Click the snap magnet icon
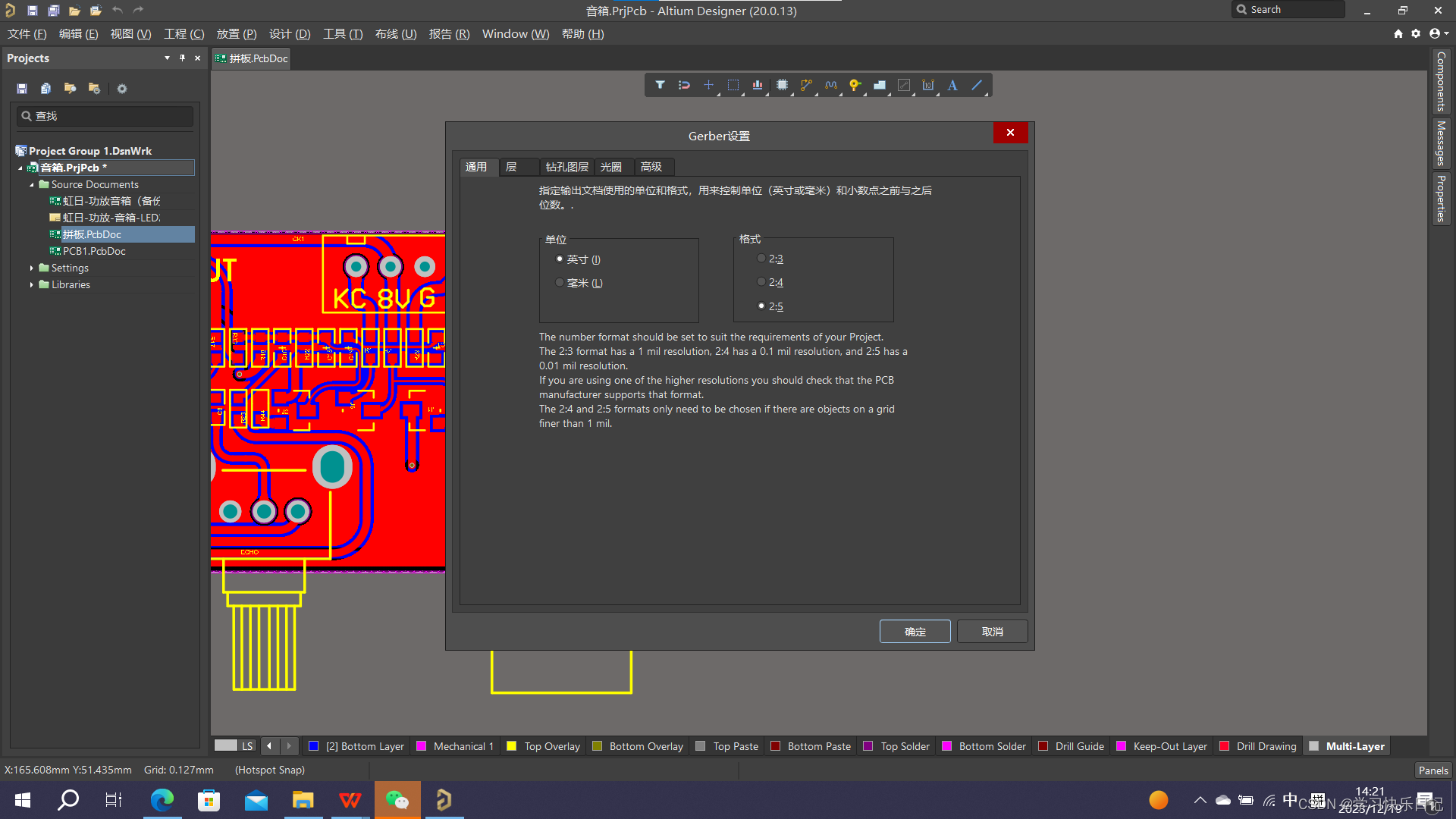1456x819 pixels. pyautogui.click(x=684, y=85)
